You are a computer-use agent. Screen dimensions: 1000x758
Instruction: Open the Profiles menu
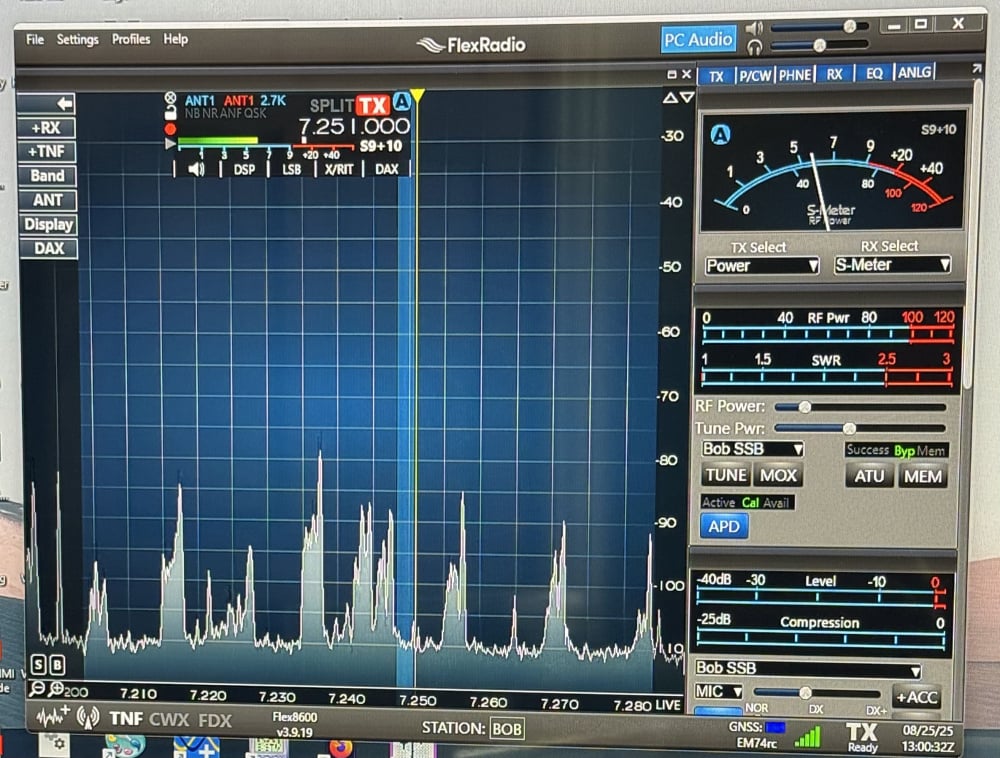point(131,40)
